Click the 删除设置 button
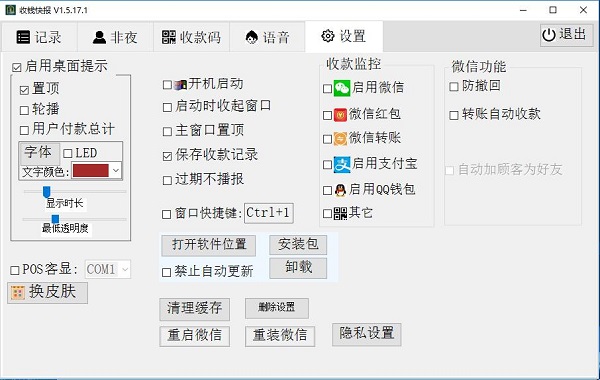 tap(277, 308)
